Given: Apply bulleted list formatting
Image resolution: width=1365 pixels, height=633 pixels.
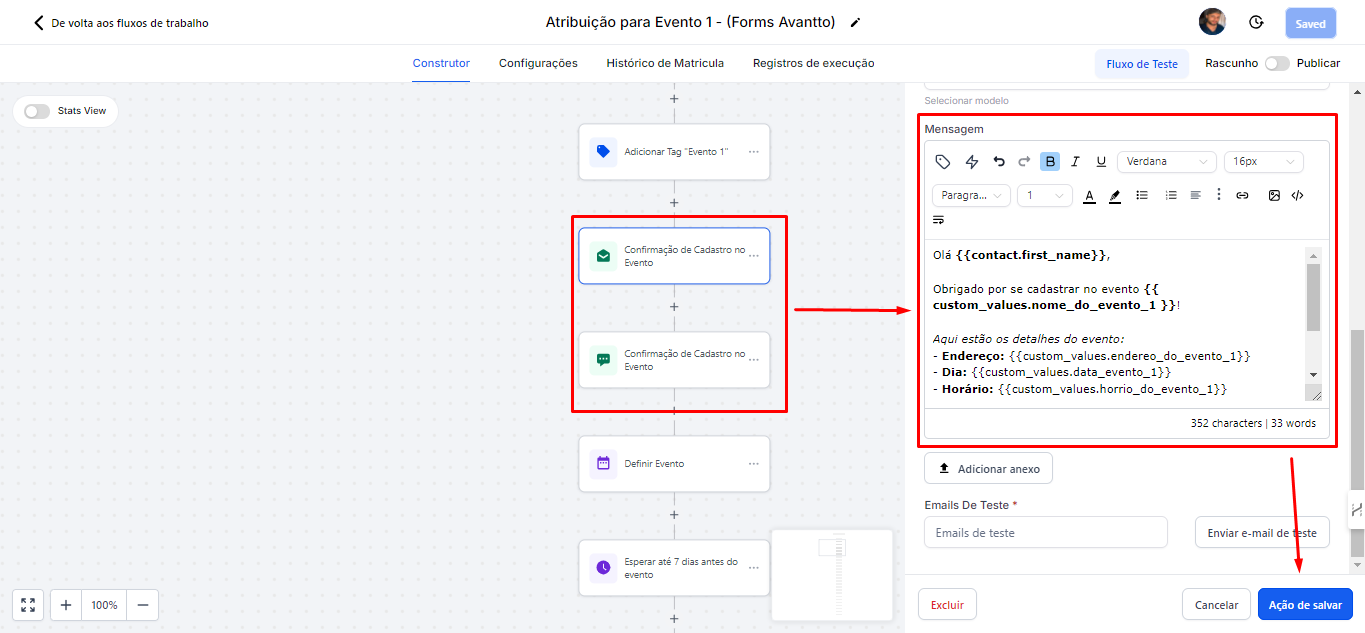Looking at the screenshot, I should tap(1142, 196).
